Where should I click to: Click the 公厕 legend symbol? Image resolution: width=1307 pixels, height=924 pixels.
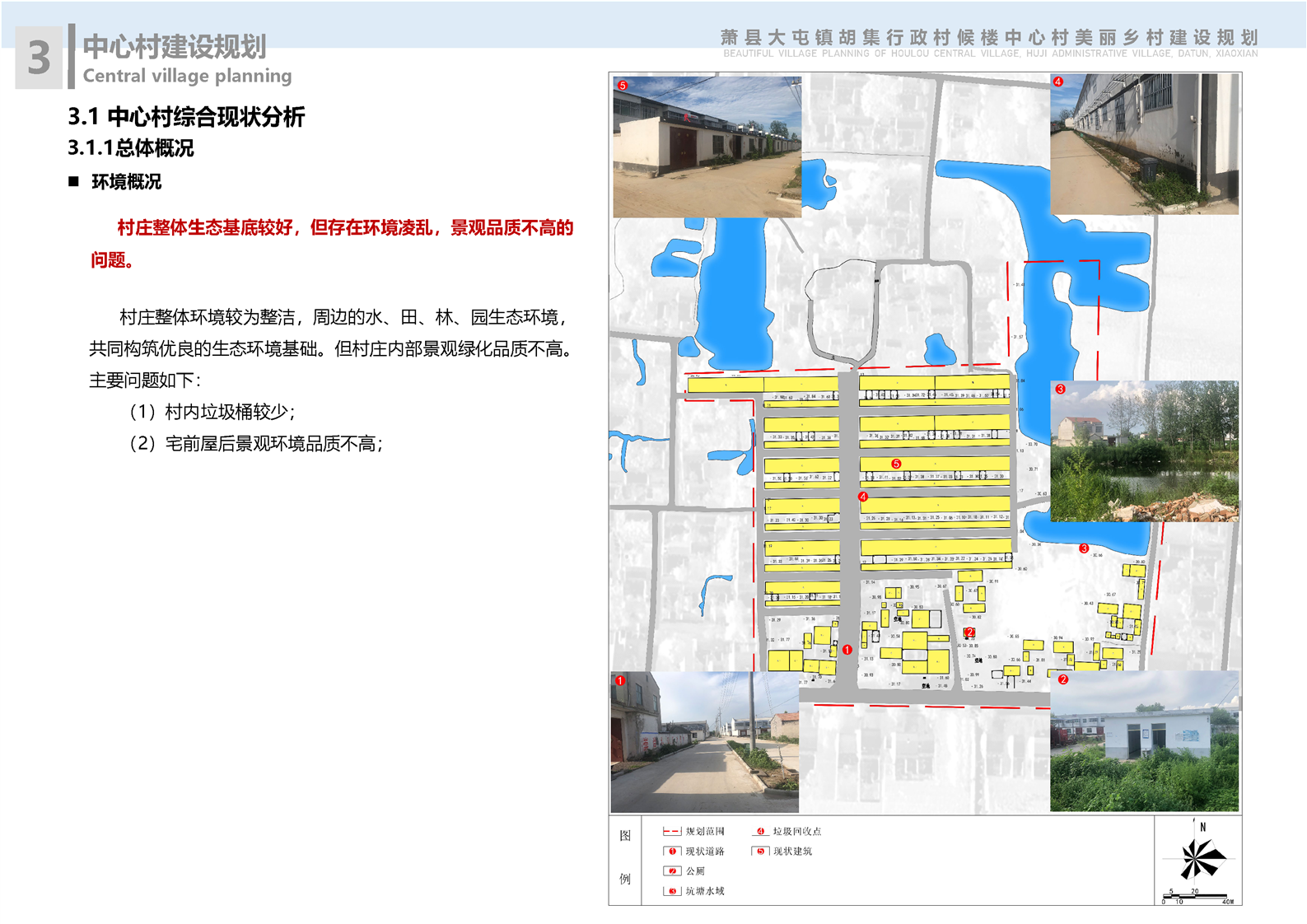click(671, 871)
